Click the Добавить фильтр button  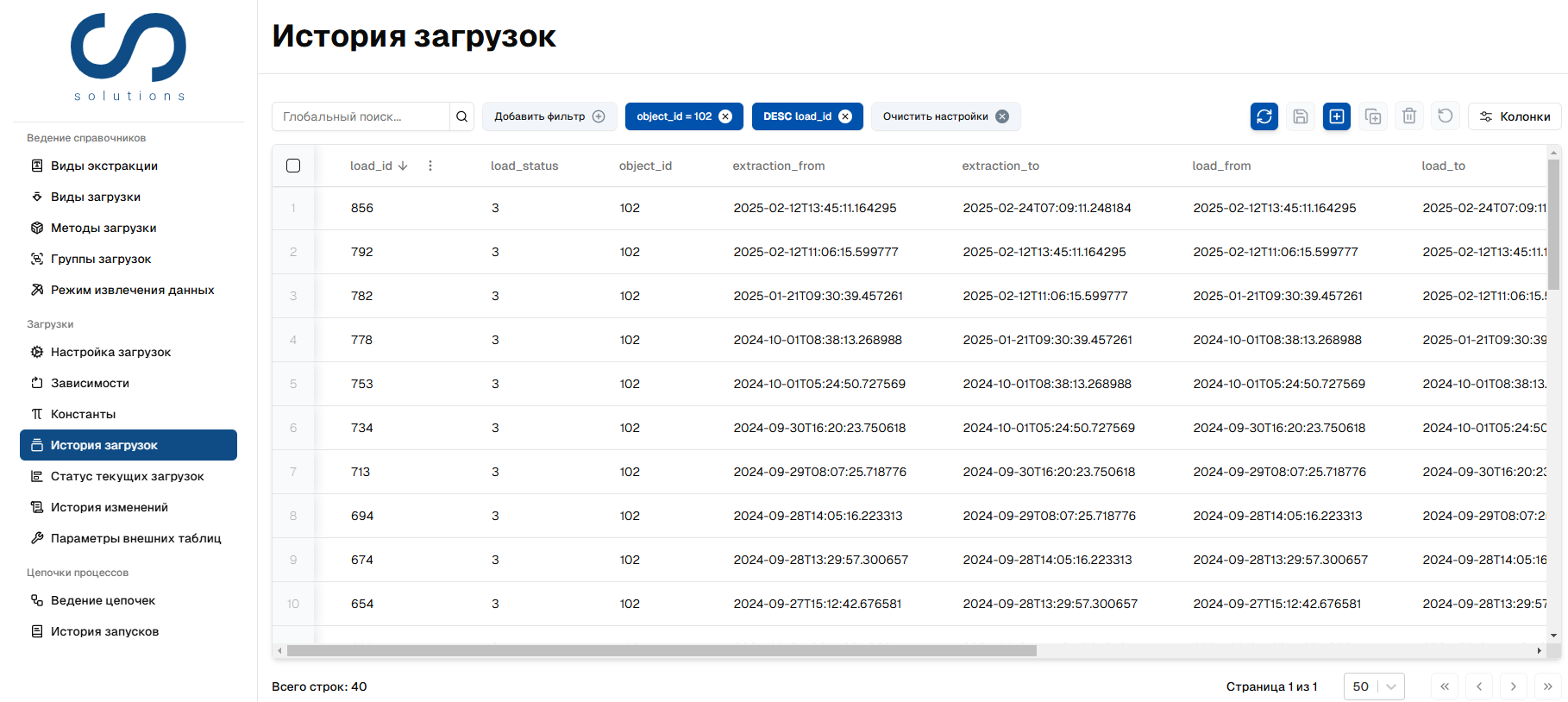click(x=549, y=116)
